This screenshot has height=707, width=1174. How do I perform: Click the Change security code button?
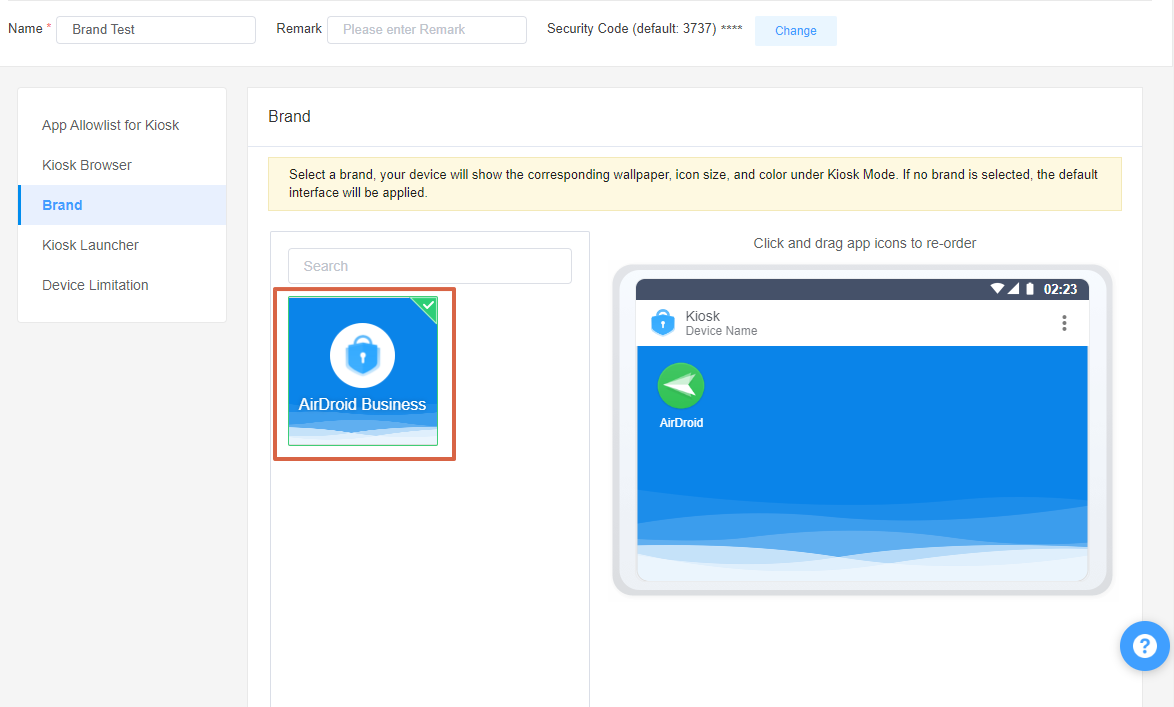point(795,31)
